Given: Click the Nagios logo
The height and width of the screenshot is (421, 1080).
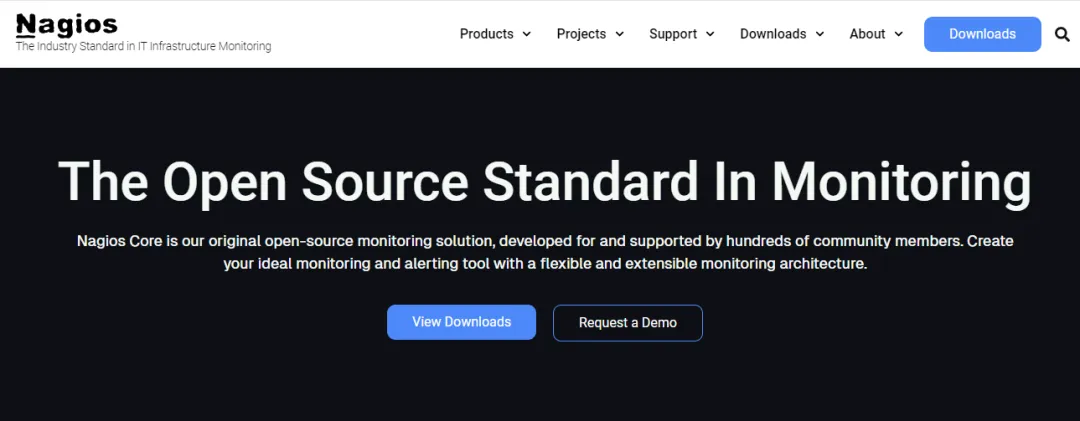Looking at the screenshot, I should [x=66, y=23].
